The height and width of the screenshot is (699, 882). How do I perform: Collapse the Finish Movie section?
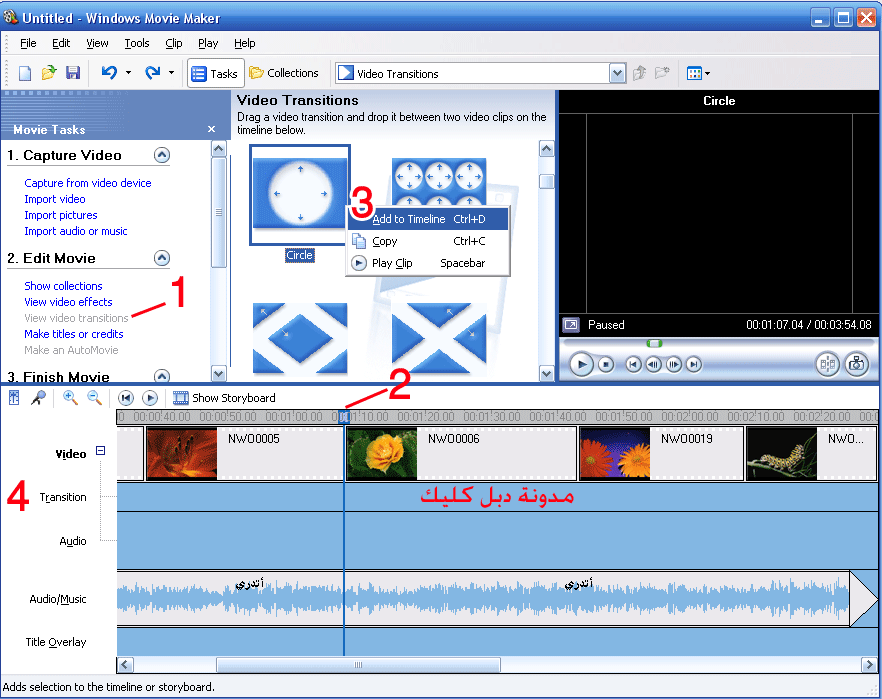tap(162, 376)
